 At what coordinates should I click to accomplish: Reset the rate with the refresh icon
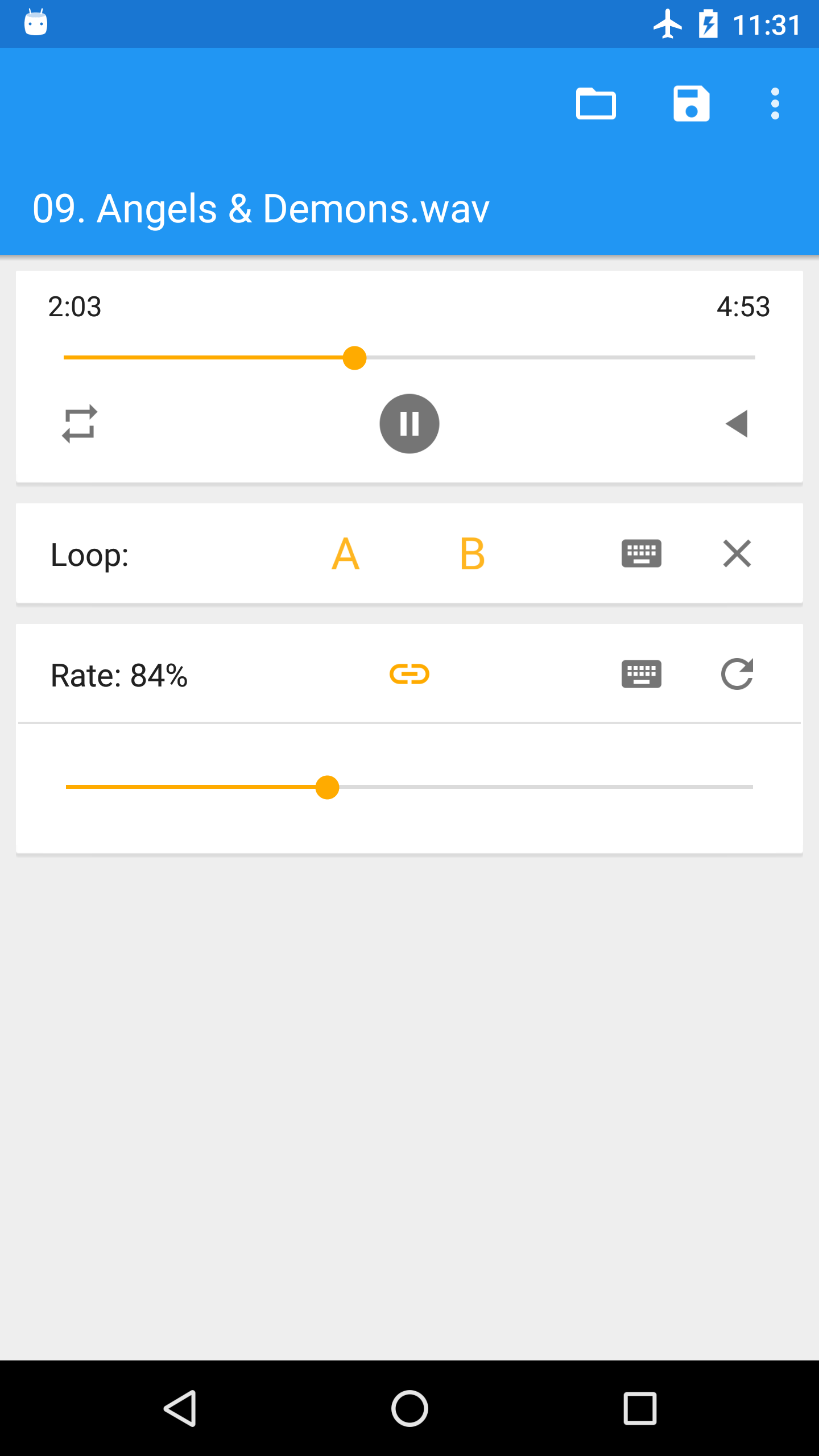(737, 674)
